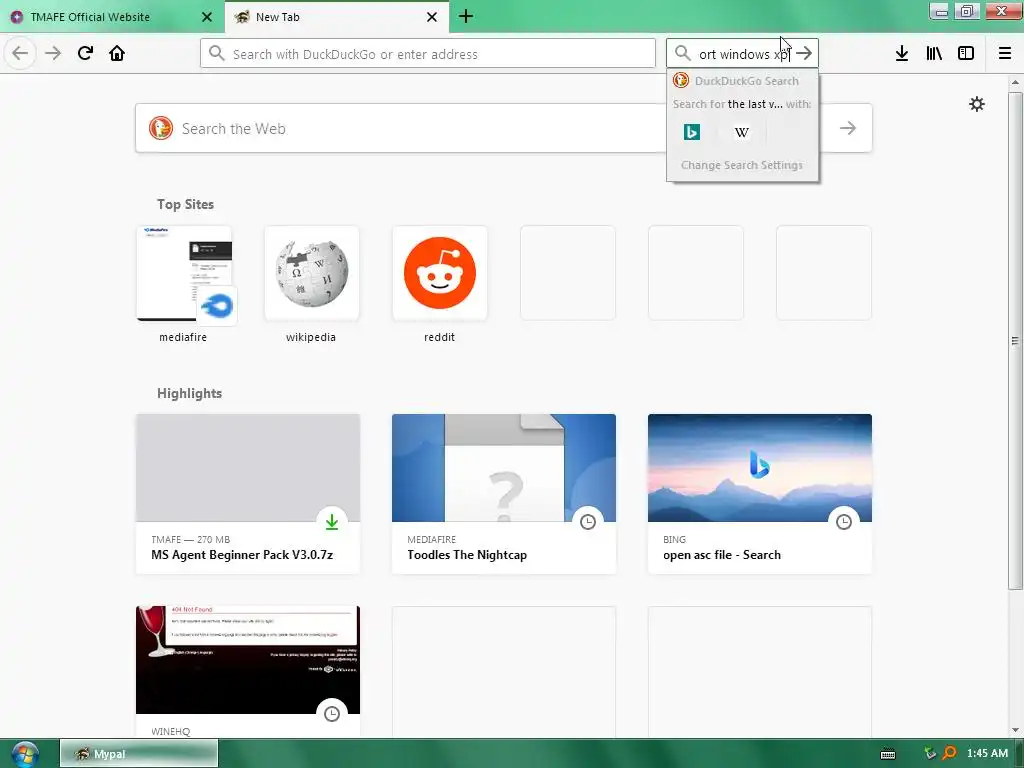Click Change Search Settings
The width and height of the screenshot is (1024, 768).
click(x=742, y=165)
